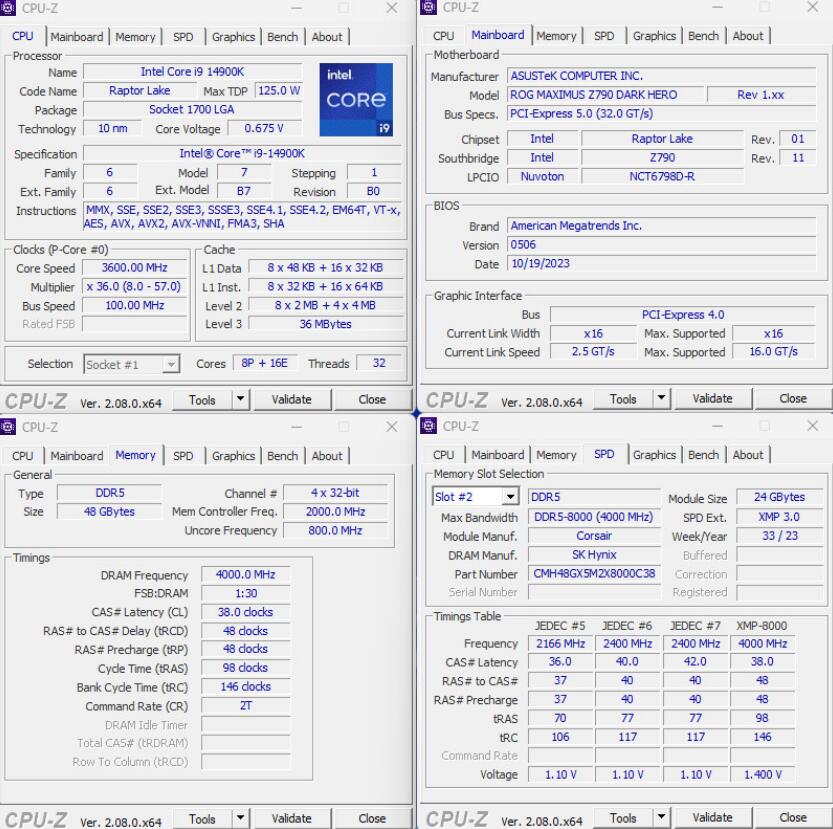Viewport: 833px width, 829px height.
Task: Click the CPU-Z title bar icon in the SPD window
Action: [x=430, y=426]
